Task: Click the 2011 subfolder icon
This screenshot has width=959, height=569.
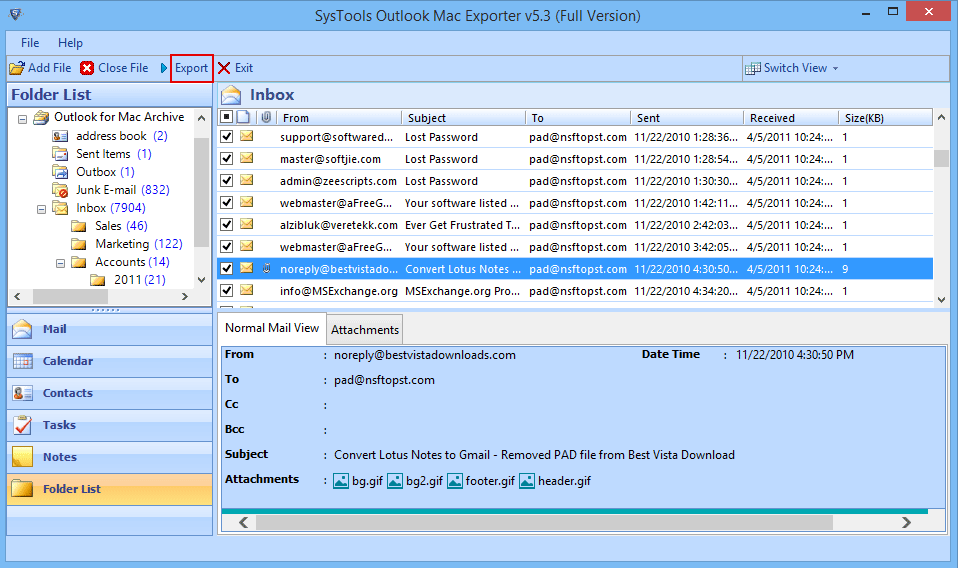Action: coord(97,280)
